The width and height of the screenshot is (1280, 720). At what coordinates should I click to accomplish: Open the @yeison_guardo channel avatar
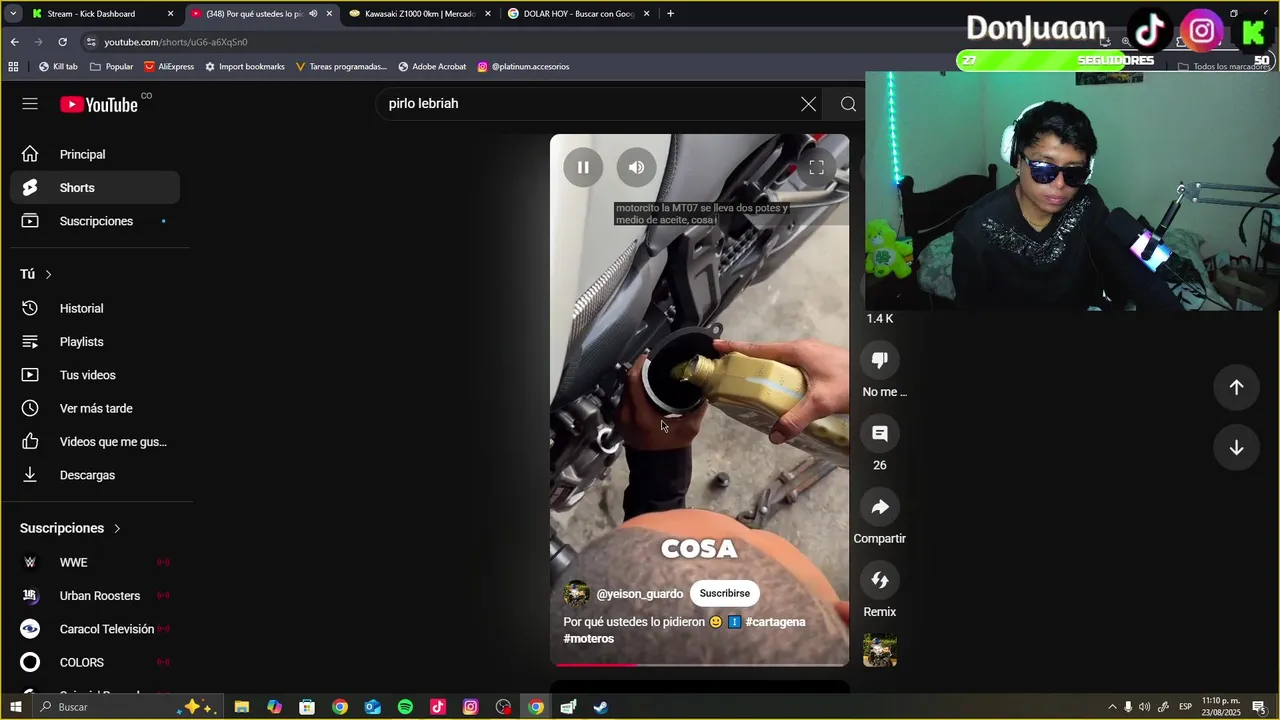[576, 594]
